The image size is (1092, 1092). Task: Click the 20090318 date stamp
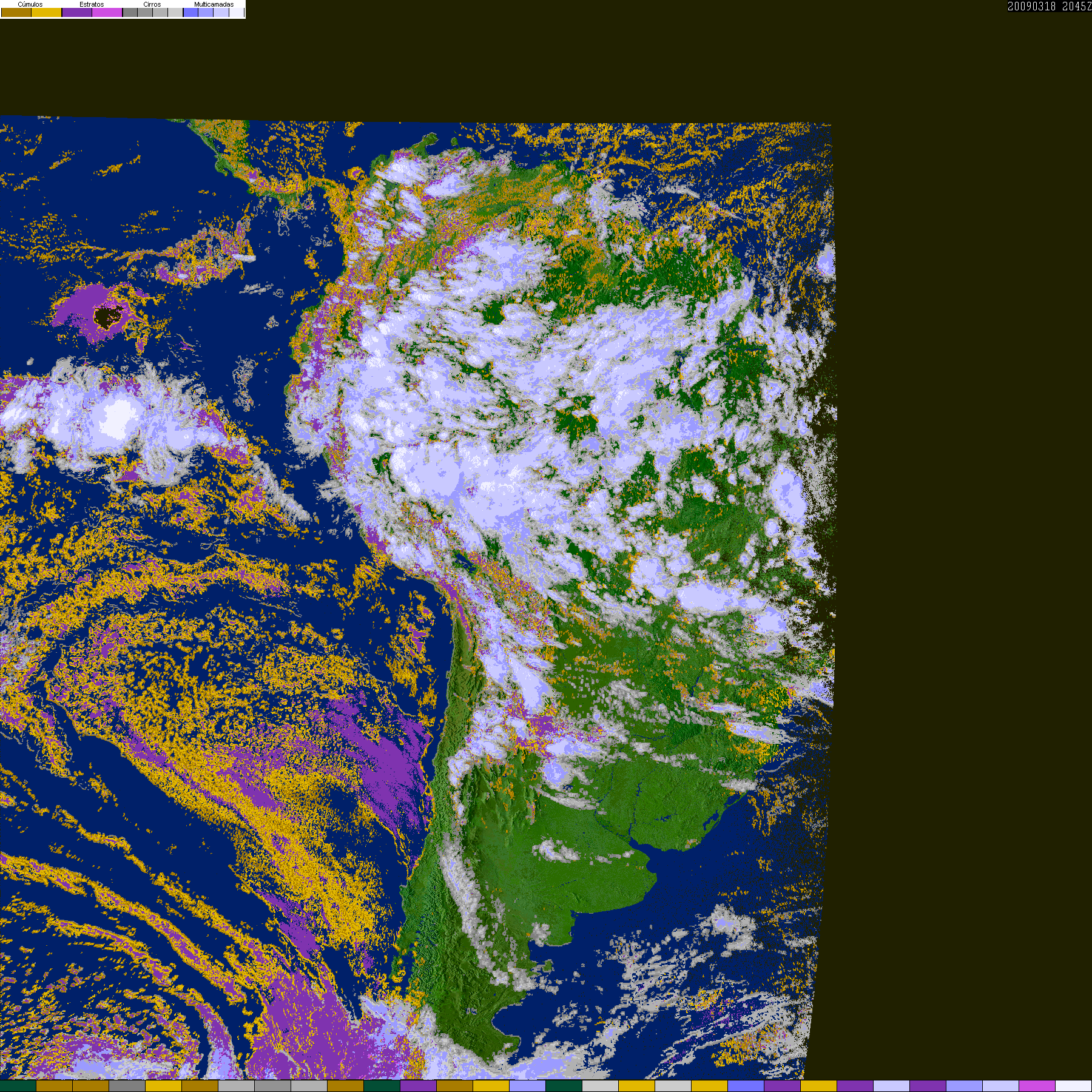click(1031, 6)
